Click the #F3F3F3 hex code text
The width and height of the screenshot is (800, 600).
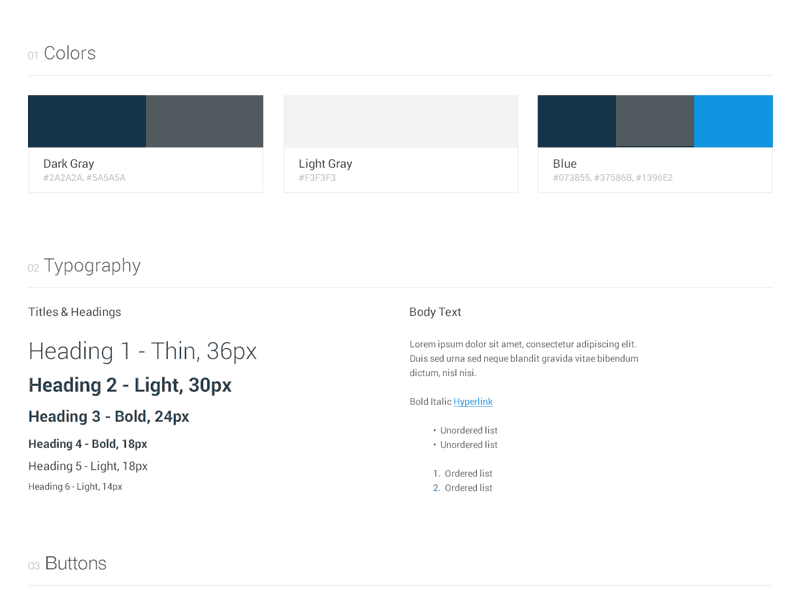click(x=317, y=178)
